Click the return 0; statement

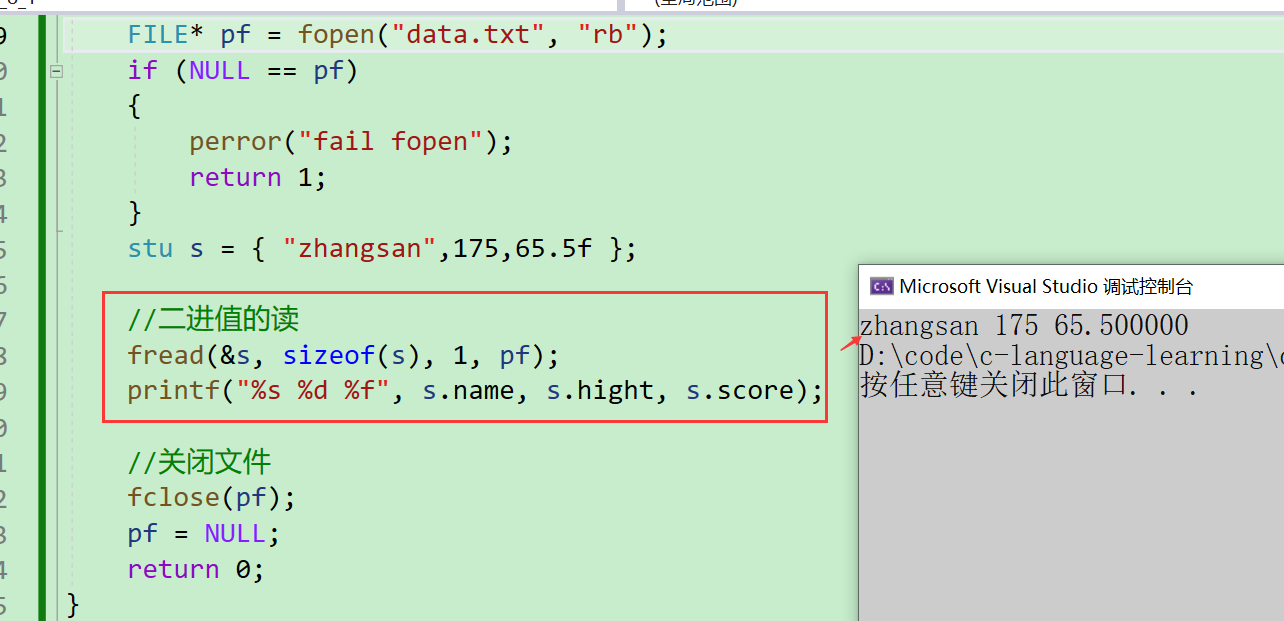196,569
